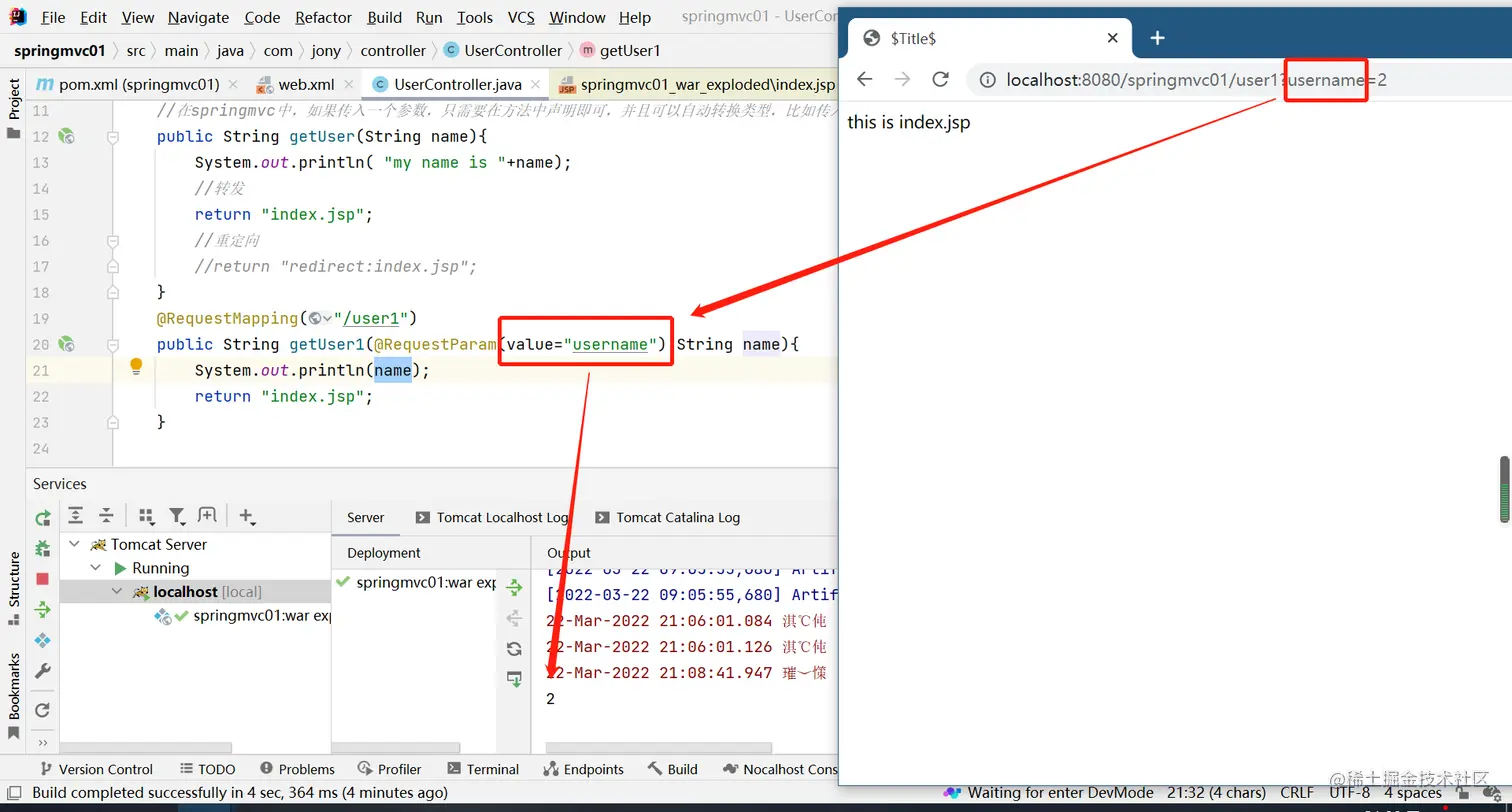Stop the running Tomcat server
The image size is (1512, 812).
pos(43,579)
